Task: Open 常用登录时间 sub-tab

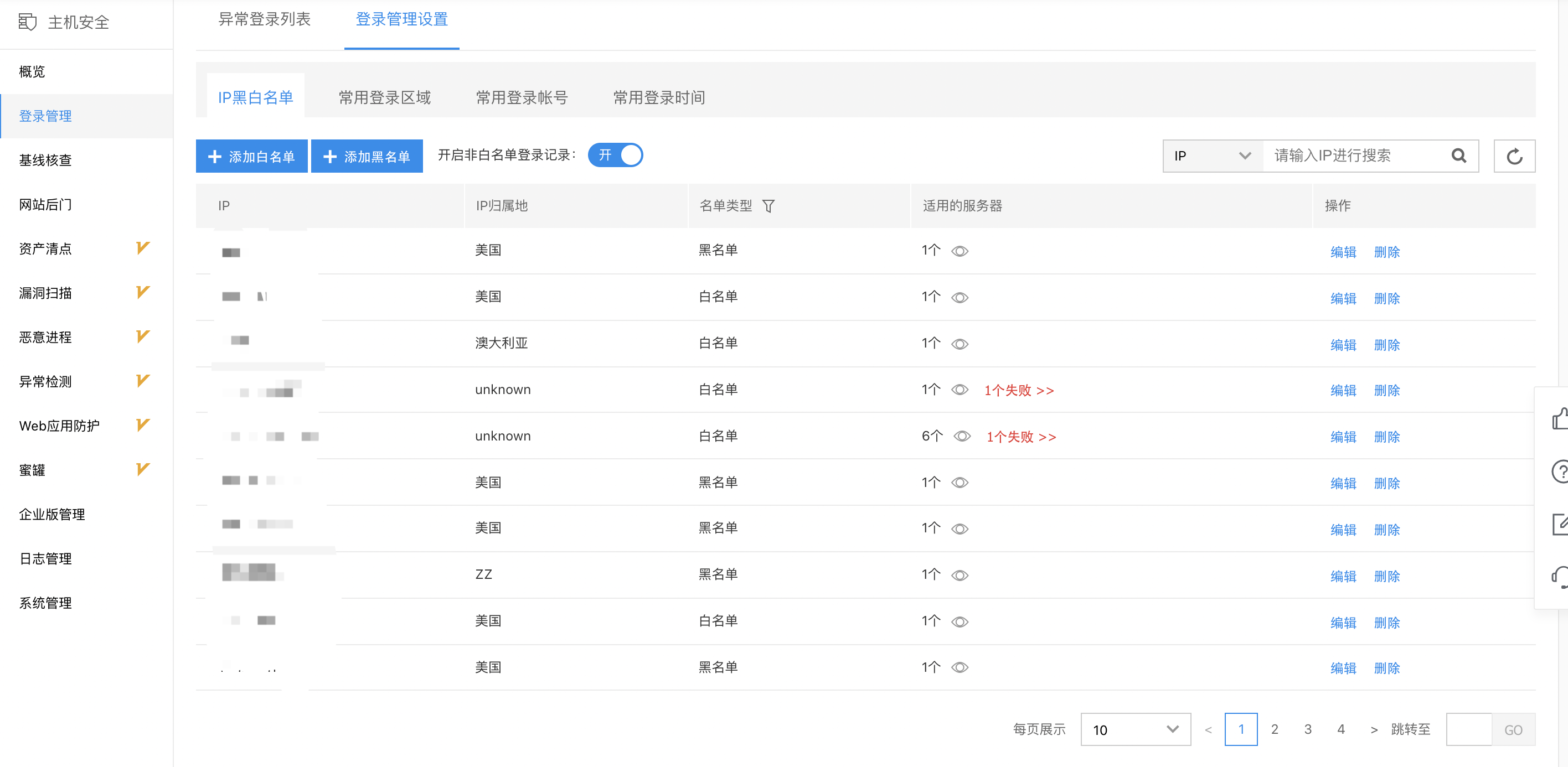Action: [x=659, y=97]
